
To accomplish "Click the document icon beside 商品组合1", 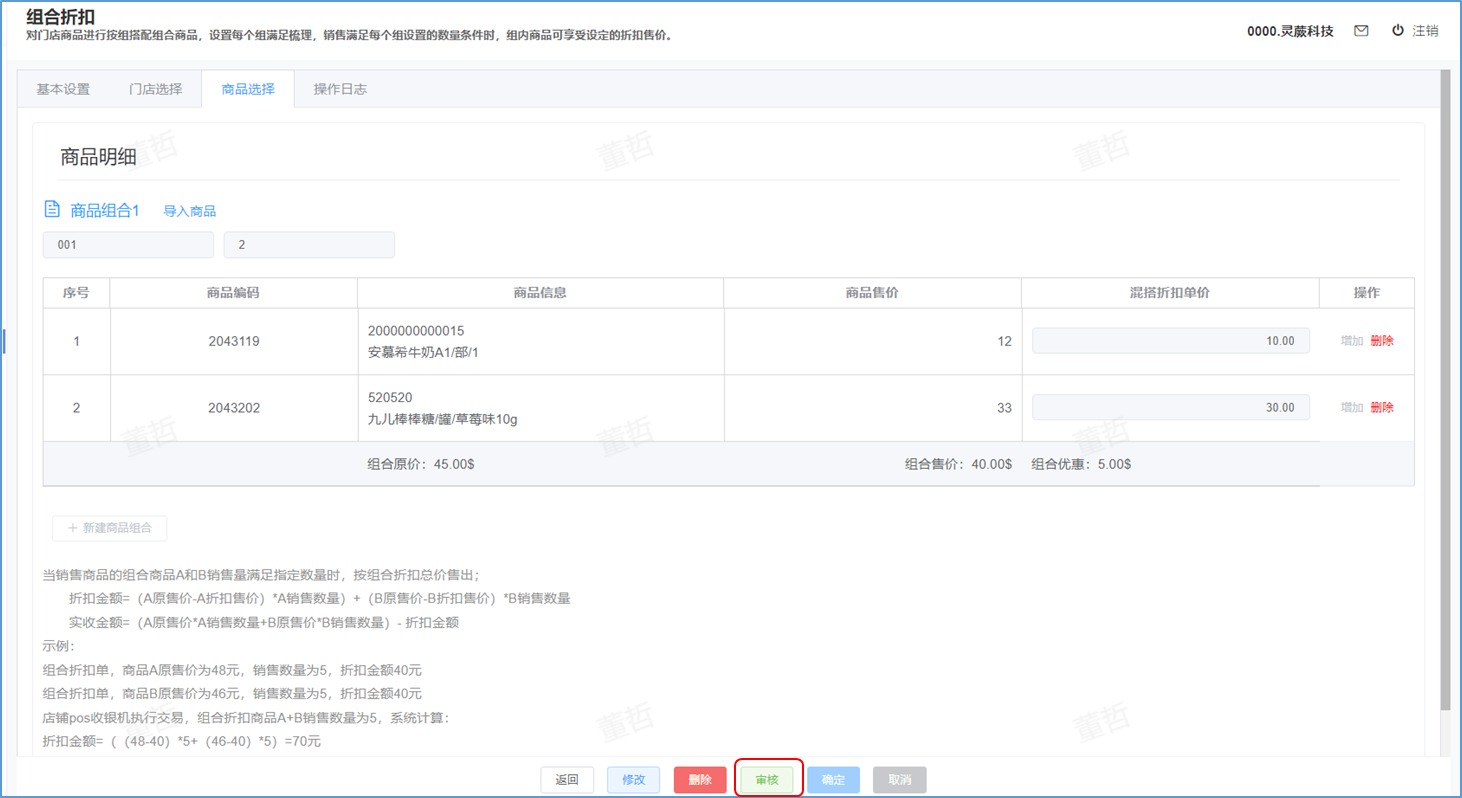I will pyautogui.click(x=52, y=210).
